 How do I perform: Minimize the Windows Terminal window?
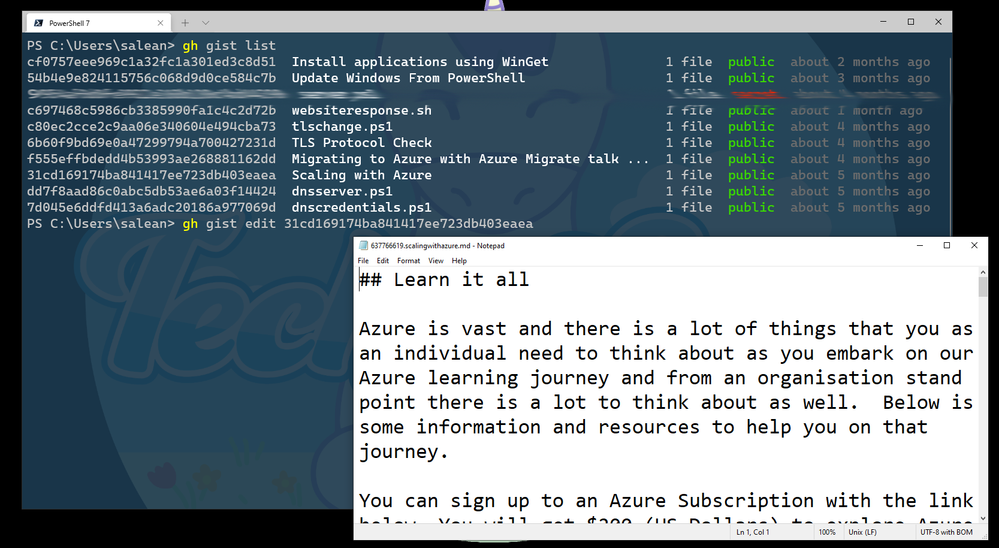coord(884,22)
